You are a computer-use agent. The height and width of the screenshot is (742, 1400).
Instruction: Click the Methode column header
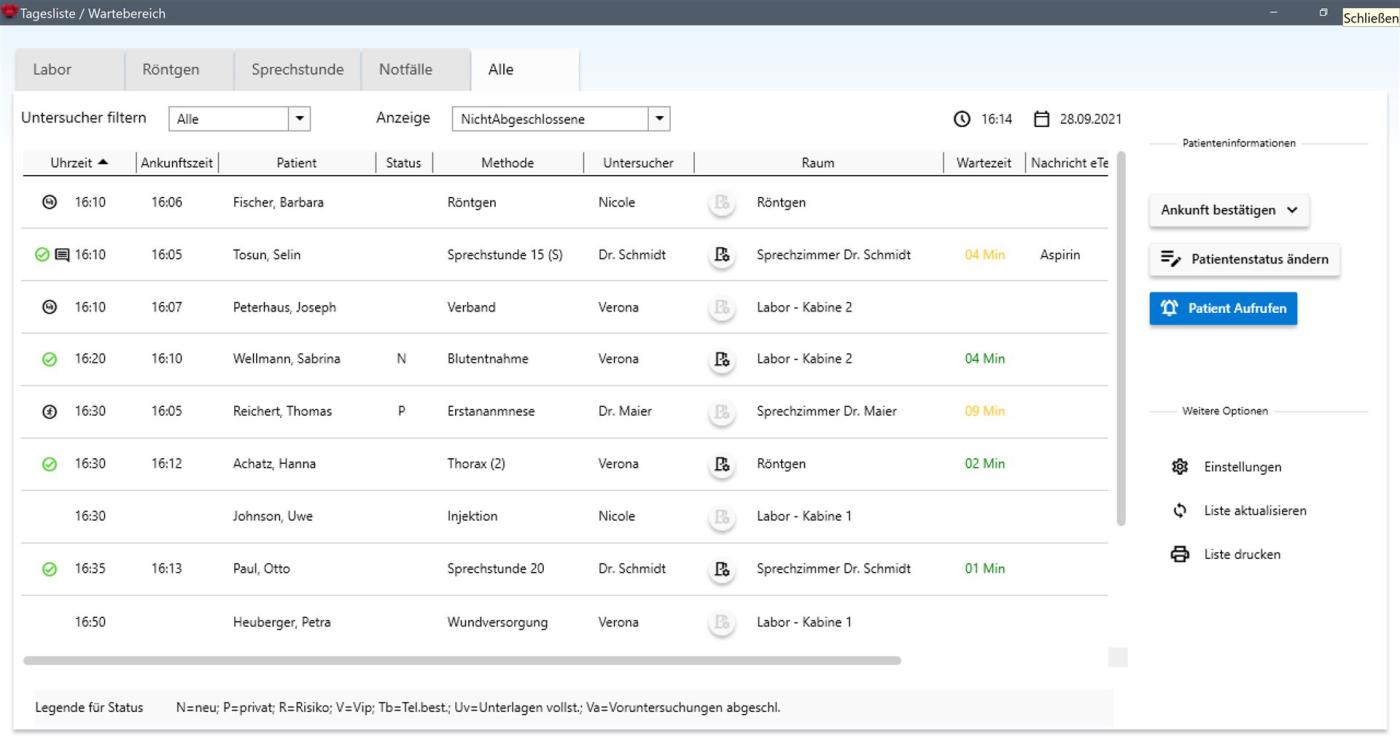[508, 163]
